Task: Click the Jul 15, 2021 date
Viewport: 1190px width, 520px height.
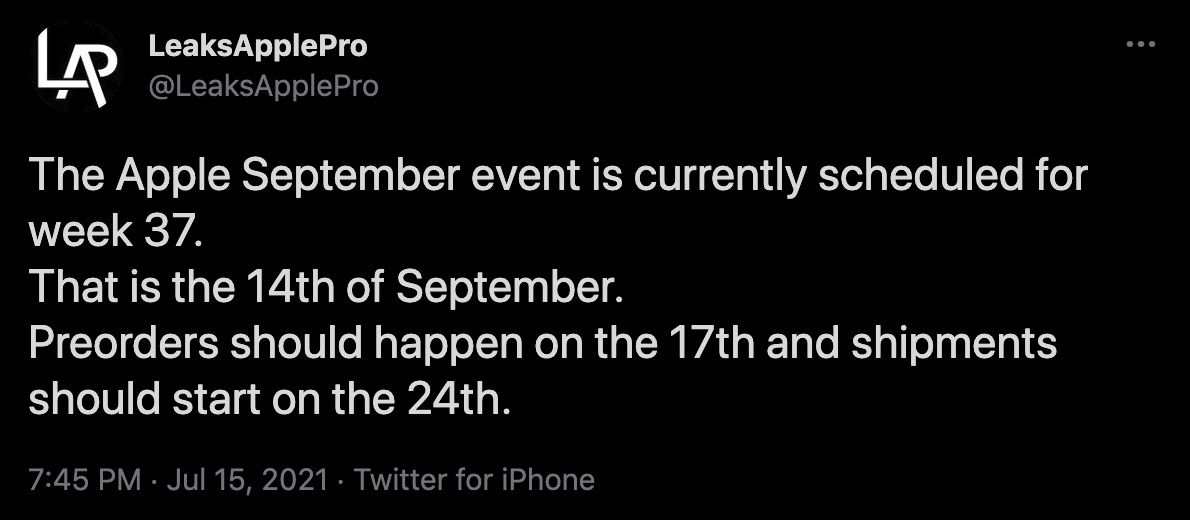Action: coord(247,480)
